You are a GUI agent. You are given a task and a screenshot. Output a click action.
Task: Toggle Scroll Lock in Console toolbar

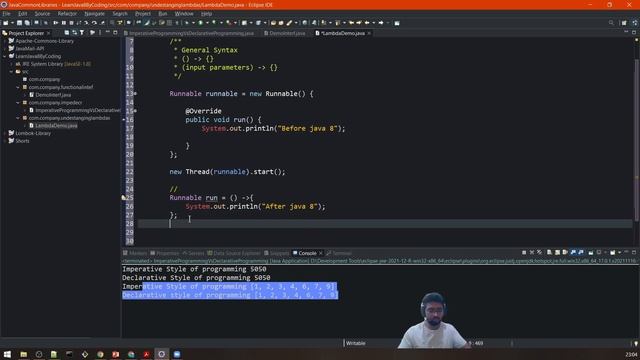tap(557, 253)
